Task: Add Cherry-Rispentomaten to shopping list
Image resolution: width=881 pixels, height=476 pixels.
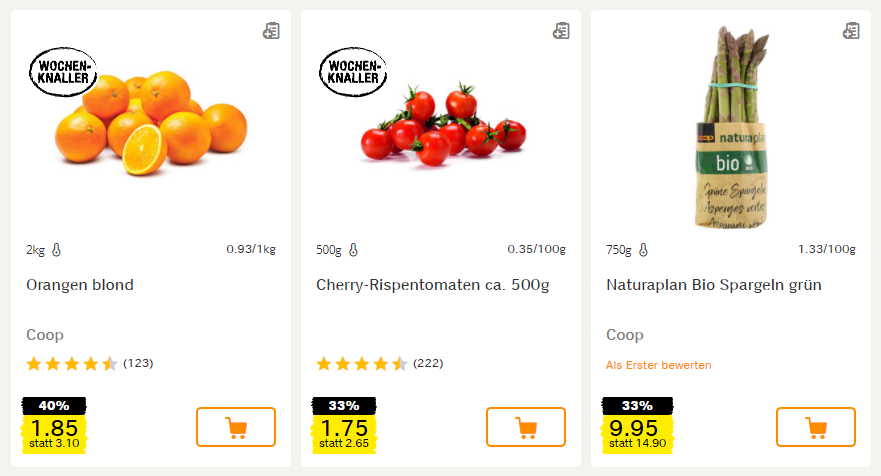Action: (561, 31)
